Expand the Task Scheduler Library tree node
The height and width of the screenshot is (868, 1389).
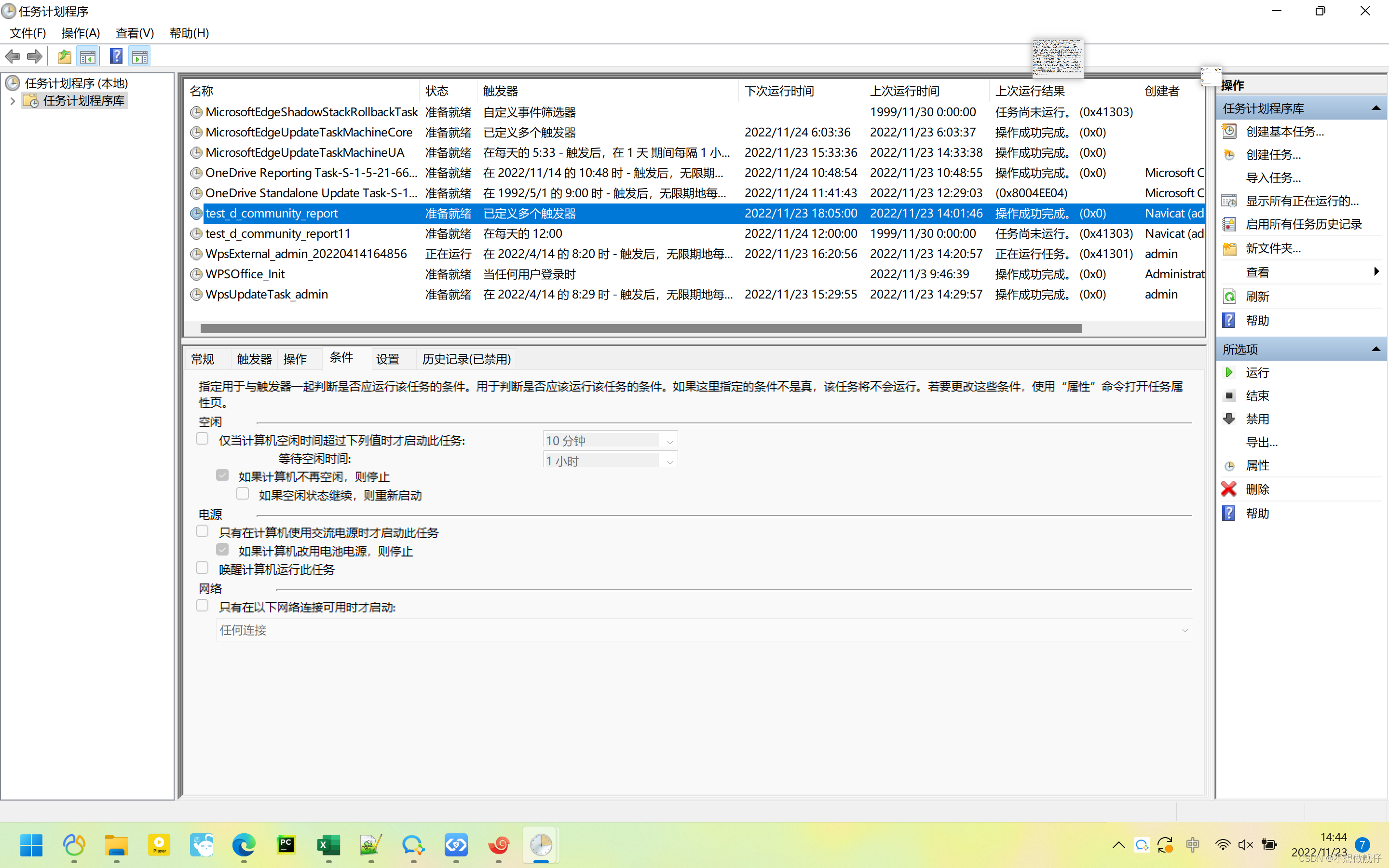pyautogui.click(x=13, y=101)
